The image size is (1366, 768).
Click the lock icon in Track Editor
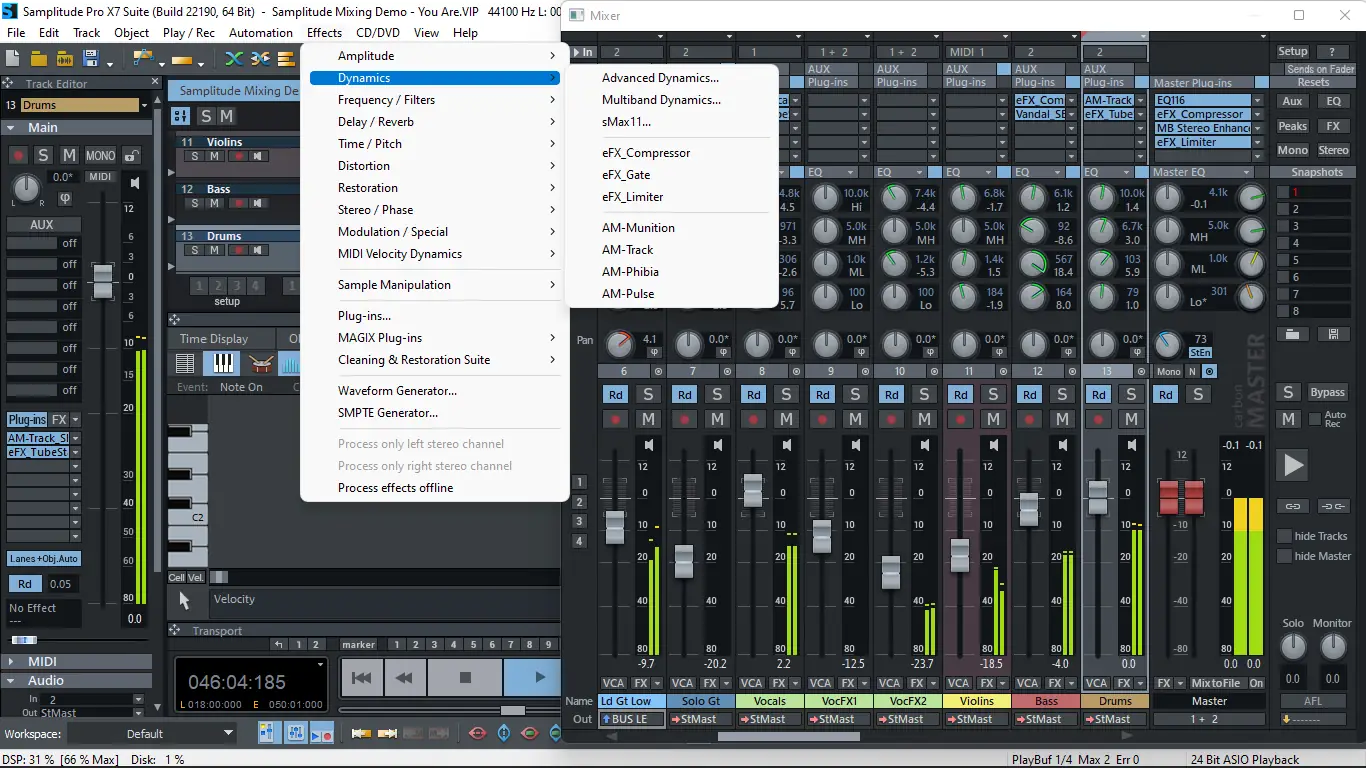[x=132, y=156]
